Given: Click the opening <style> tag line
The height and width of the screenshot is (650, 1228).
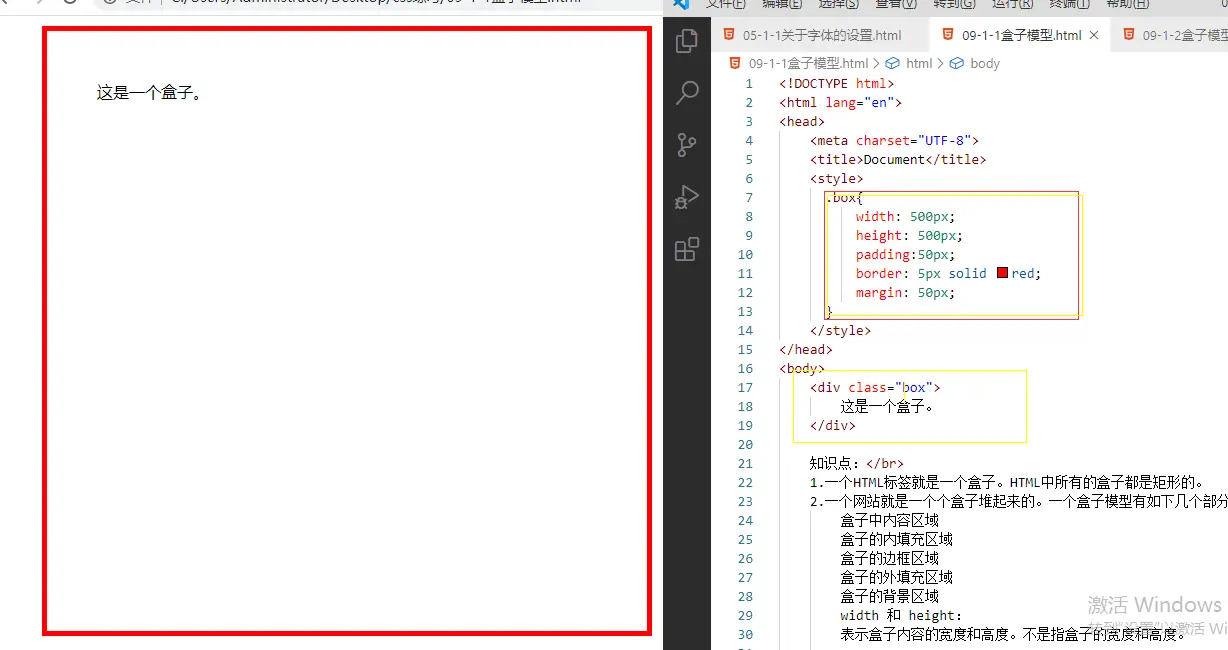Looking at the screenshot, I should coord(837,179).
